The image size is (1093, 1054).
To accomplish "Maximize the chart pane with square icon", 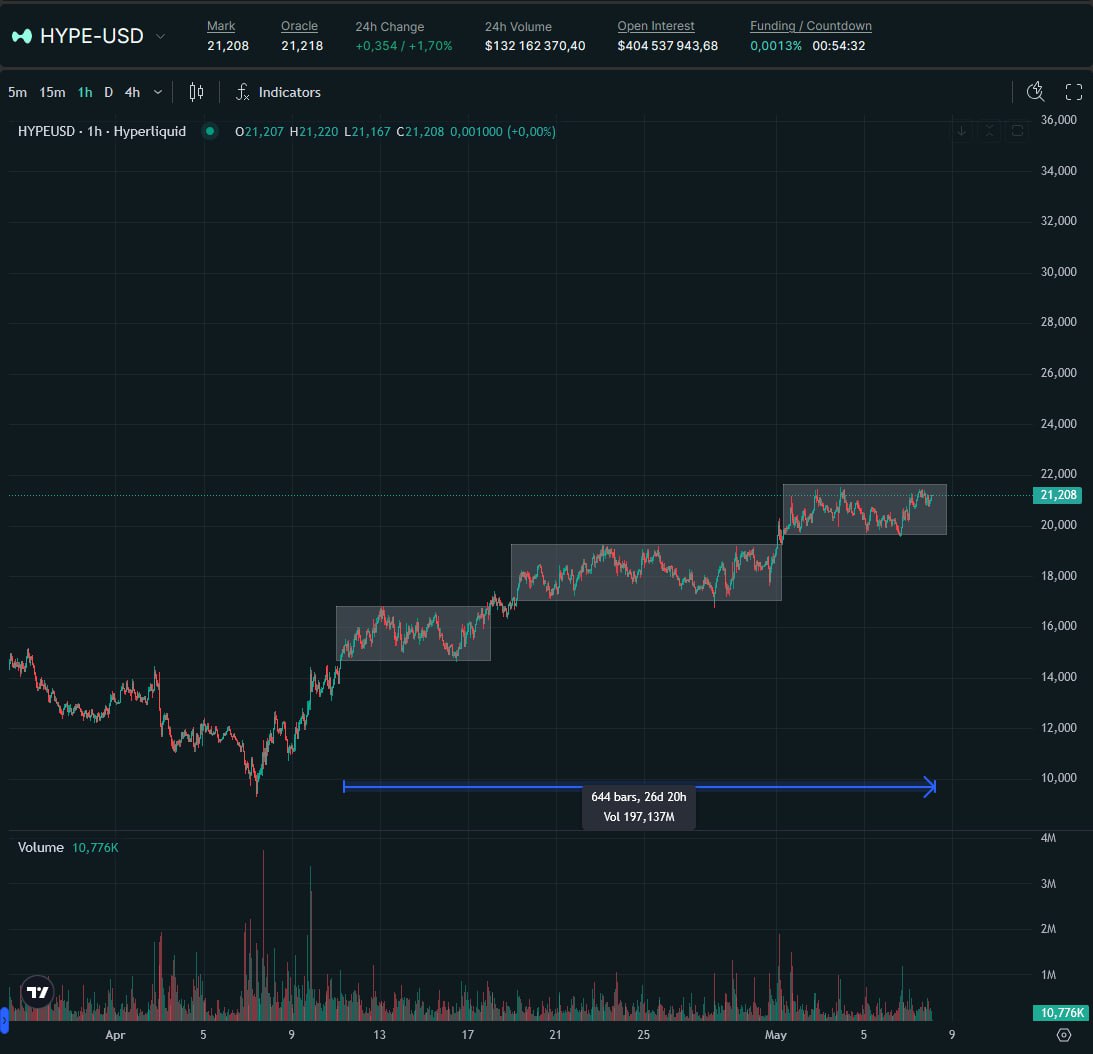I will pos(1017,131).
